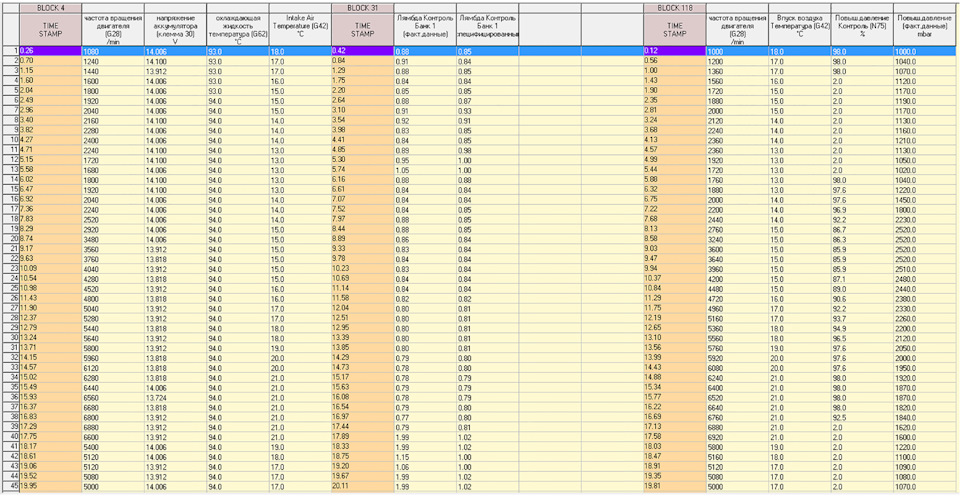
Task: Select timestamp cell 4.27
Action: click(51, 140)
